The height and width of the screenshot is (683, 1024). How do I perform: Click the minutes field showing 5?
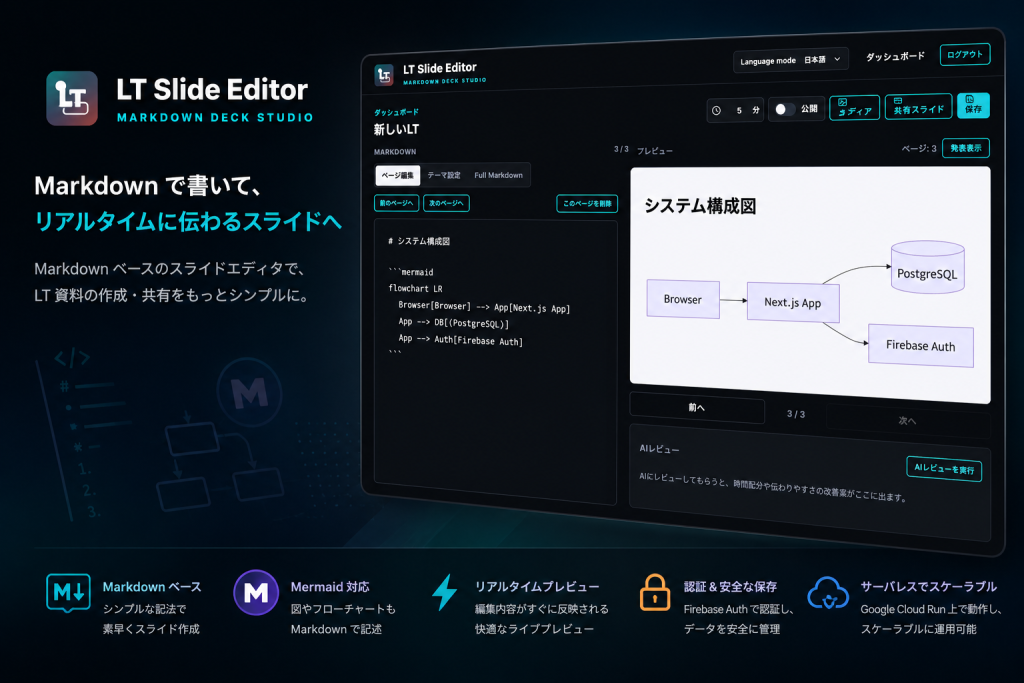pos(739,110)
